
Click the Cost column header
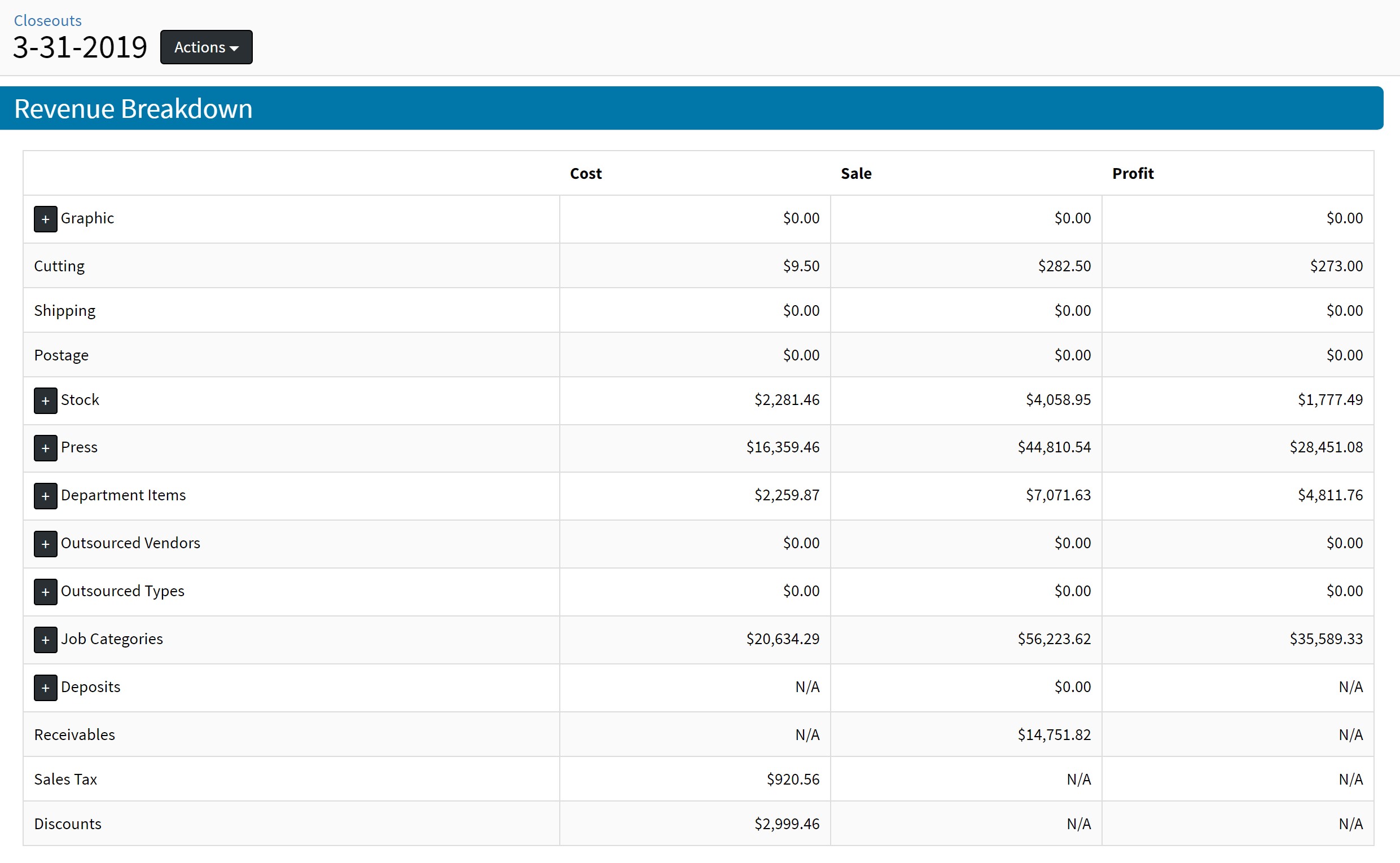585,174
